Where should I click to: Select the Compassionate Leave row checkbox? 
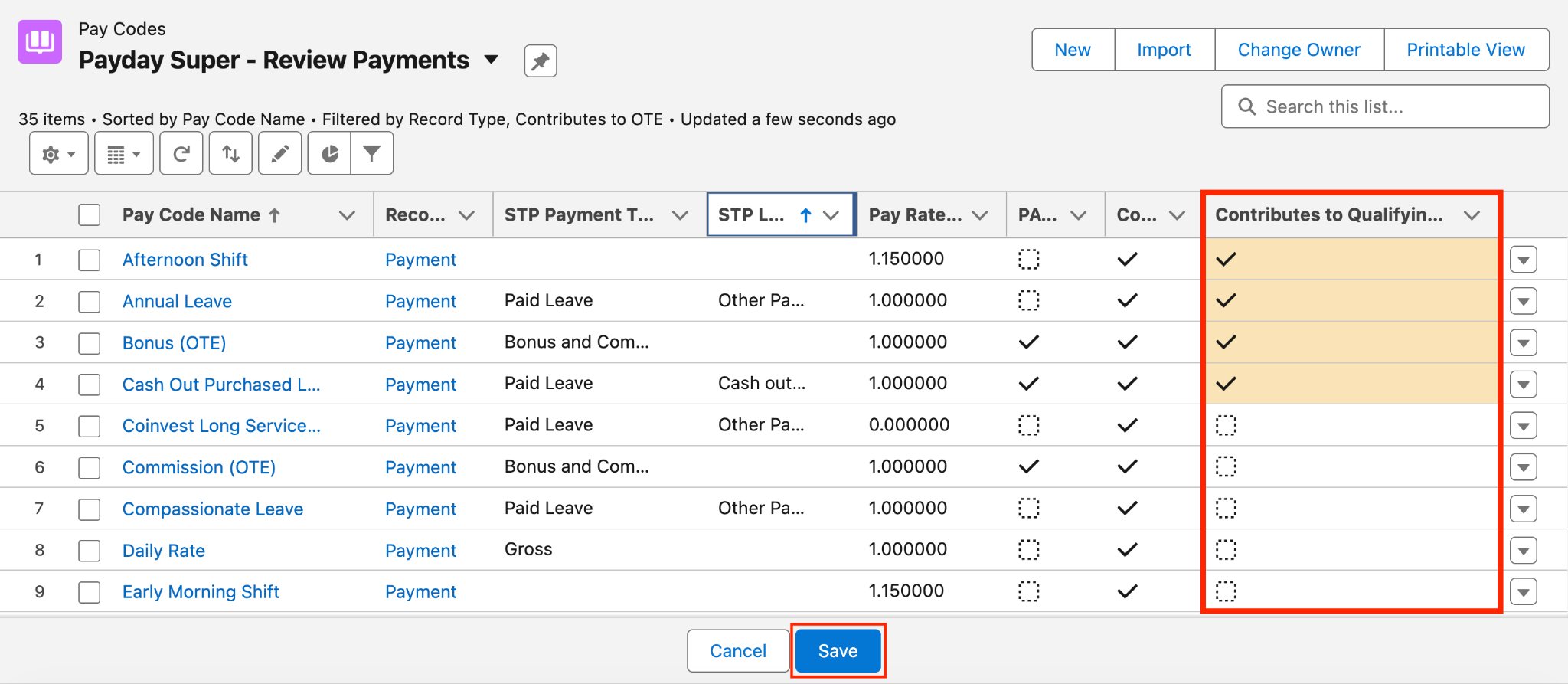point(90,509)
